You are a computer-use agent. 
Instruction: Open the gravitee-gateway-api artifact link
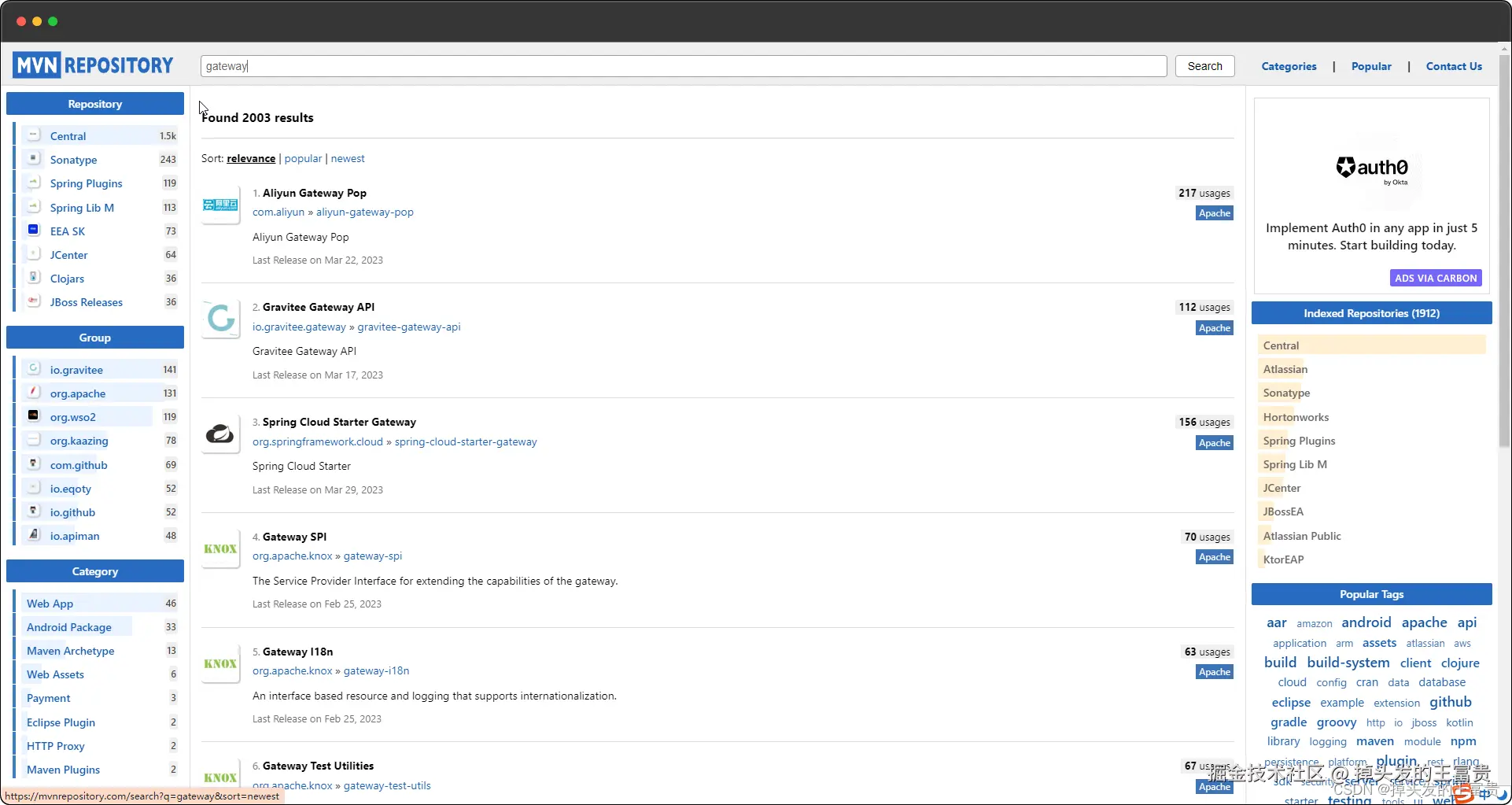[x=409, y=327]
